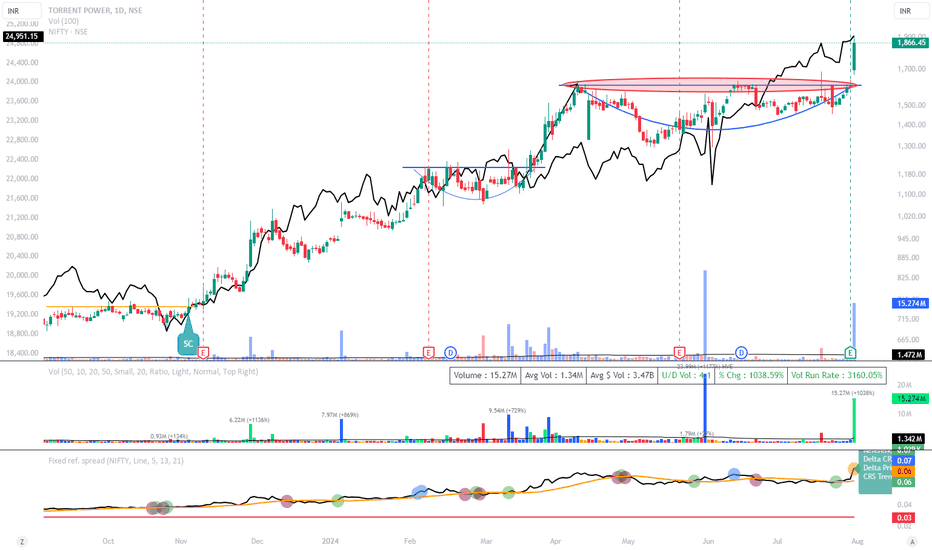Open the INR currency selector on the left scale
Screen dimensions: 932x550
[22, 11]
